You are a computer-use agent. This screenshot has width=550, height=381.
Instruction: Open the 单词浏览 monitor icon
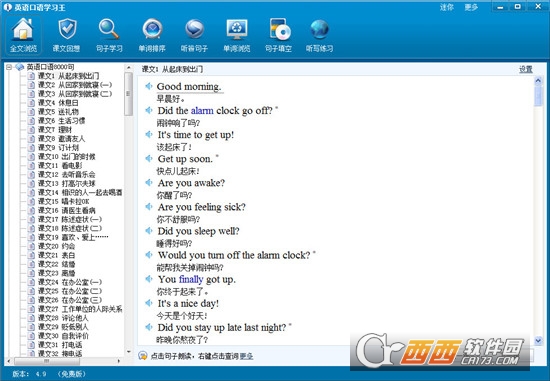click(x=237, y=35)
